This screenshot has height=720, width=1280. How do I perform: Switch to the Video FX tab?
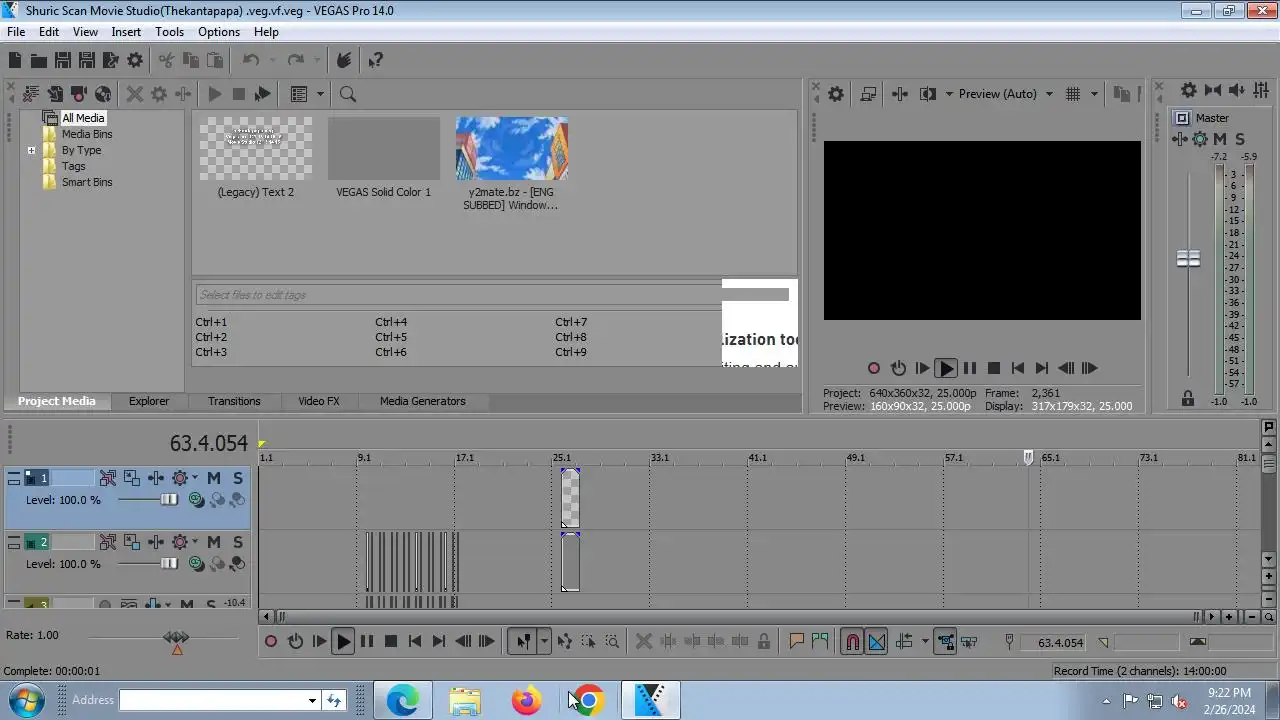coord(319,401)
